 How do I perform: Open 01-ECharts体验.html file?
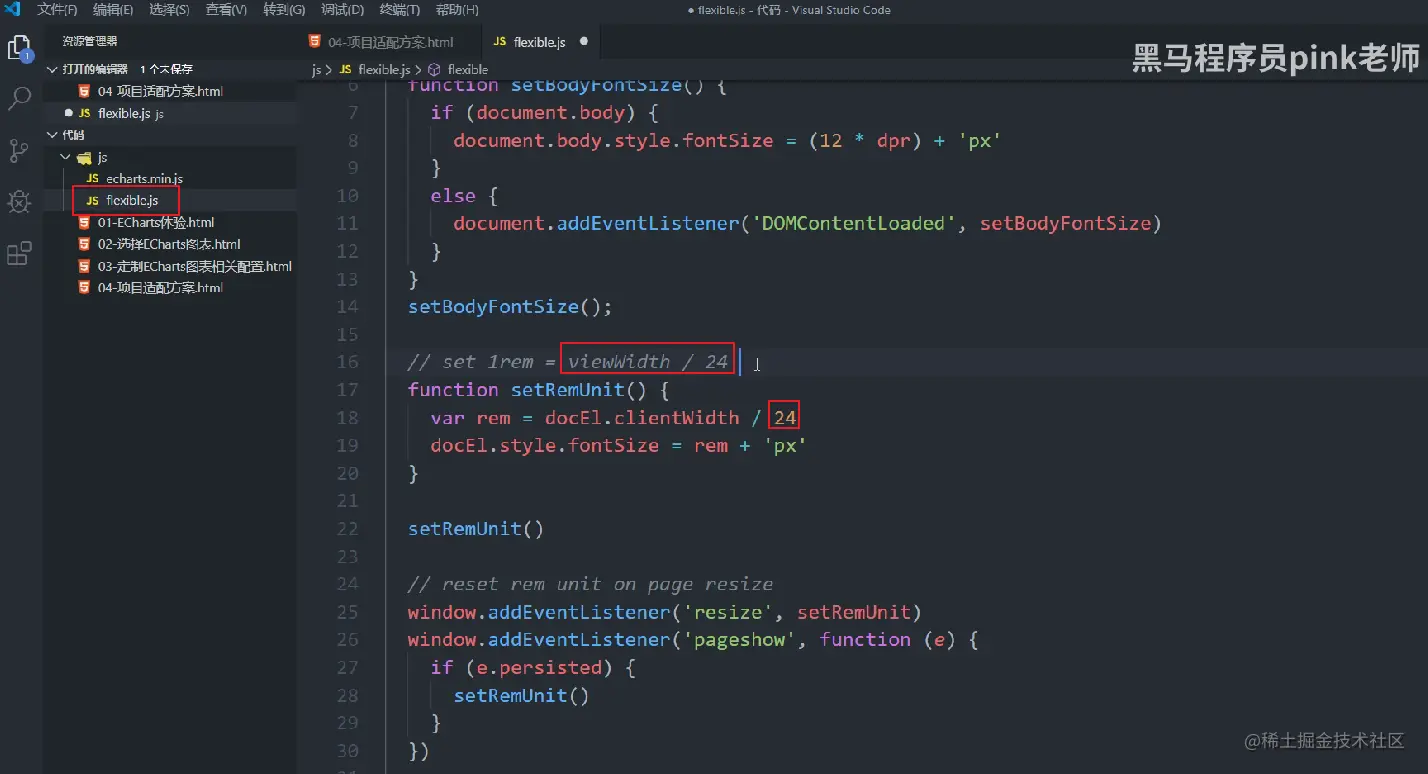(x=156, y=222)
